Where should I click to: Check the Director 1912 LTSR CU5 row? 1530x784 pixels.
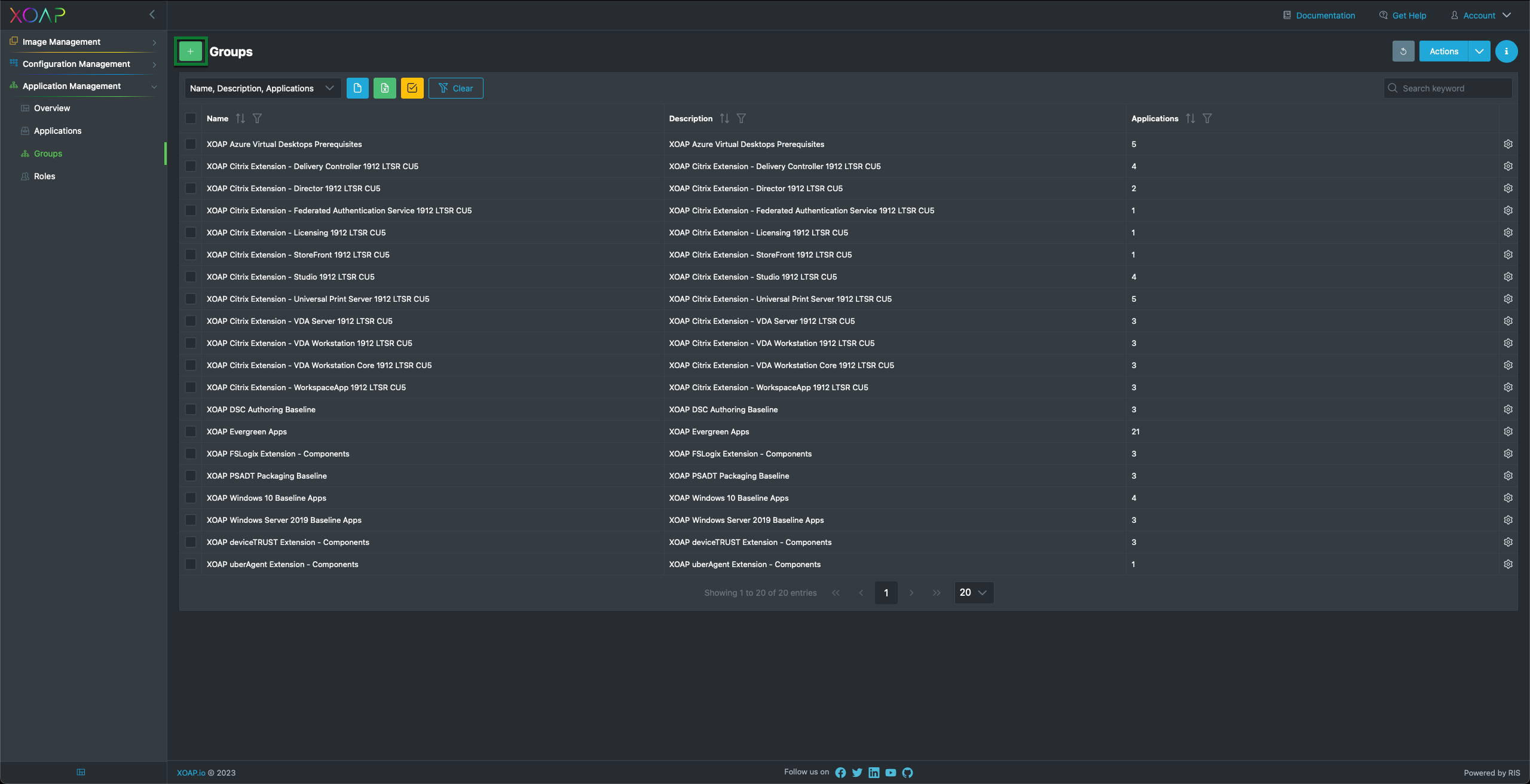pyautogui.click(x=191, y=188)
